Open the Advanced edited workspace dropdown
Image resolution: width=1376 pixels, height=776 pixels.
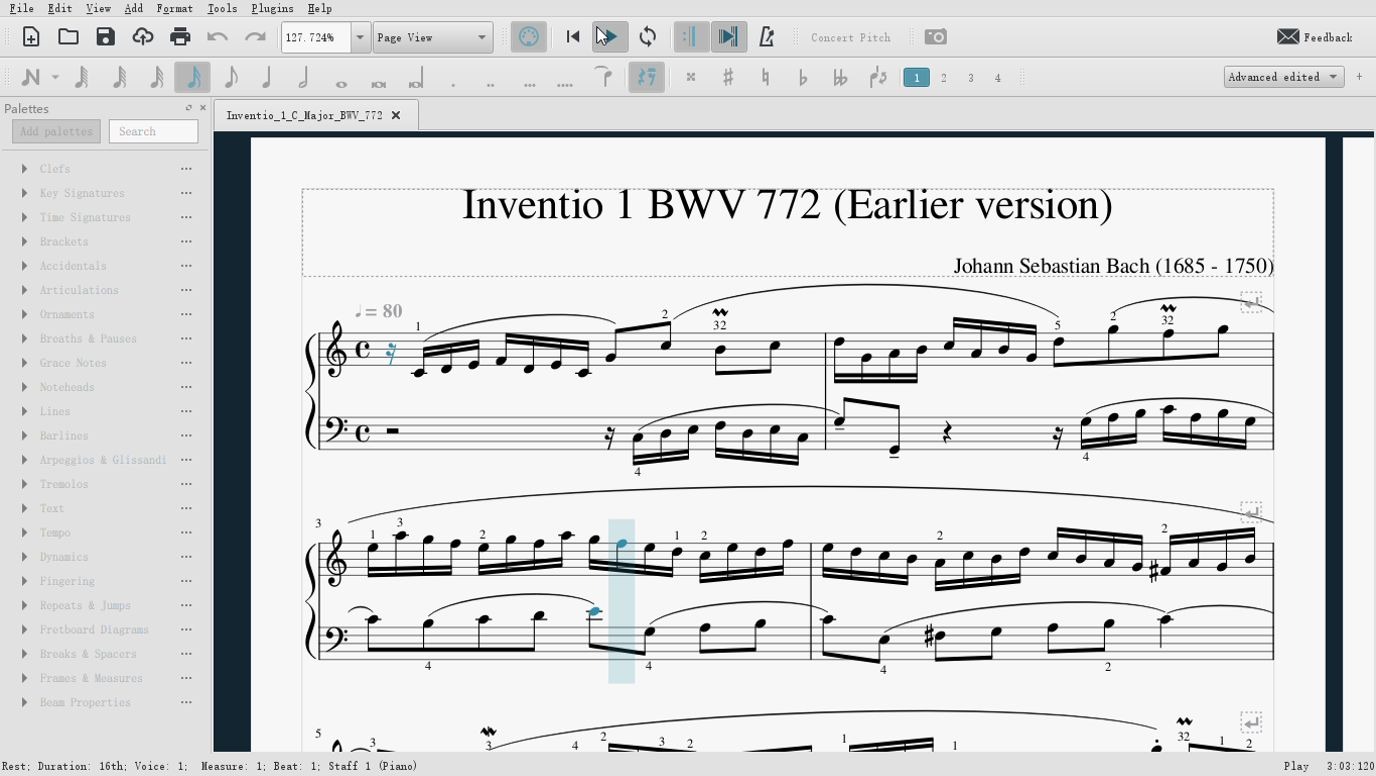tap(1284, 77)
